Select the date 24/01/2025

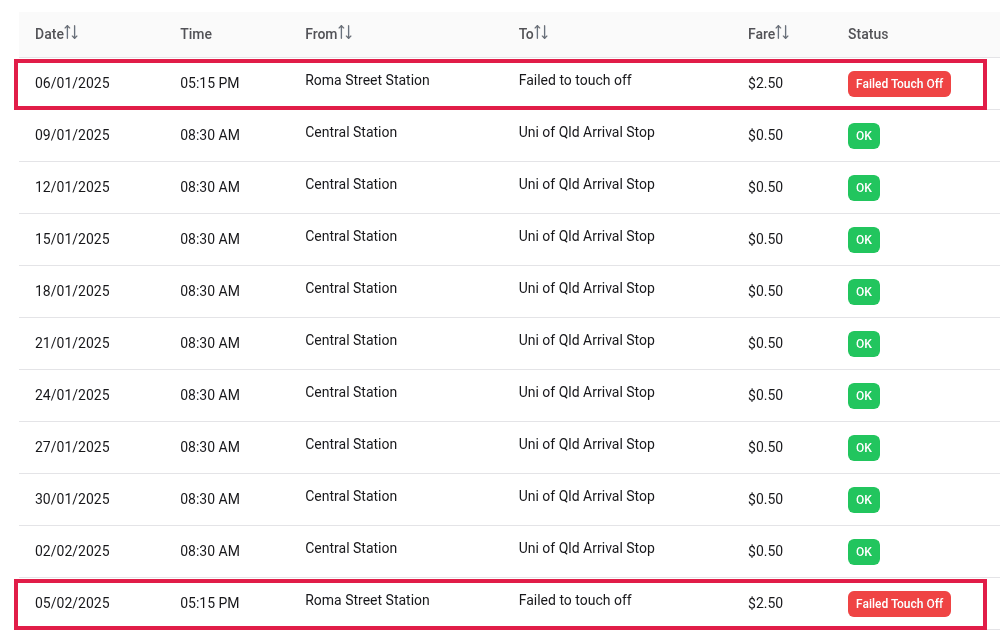pyautogui.click(x=72, y=395)
